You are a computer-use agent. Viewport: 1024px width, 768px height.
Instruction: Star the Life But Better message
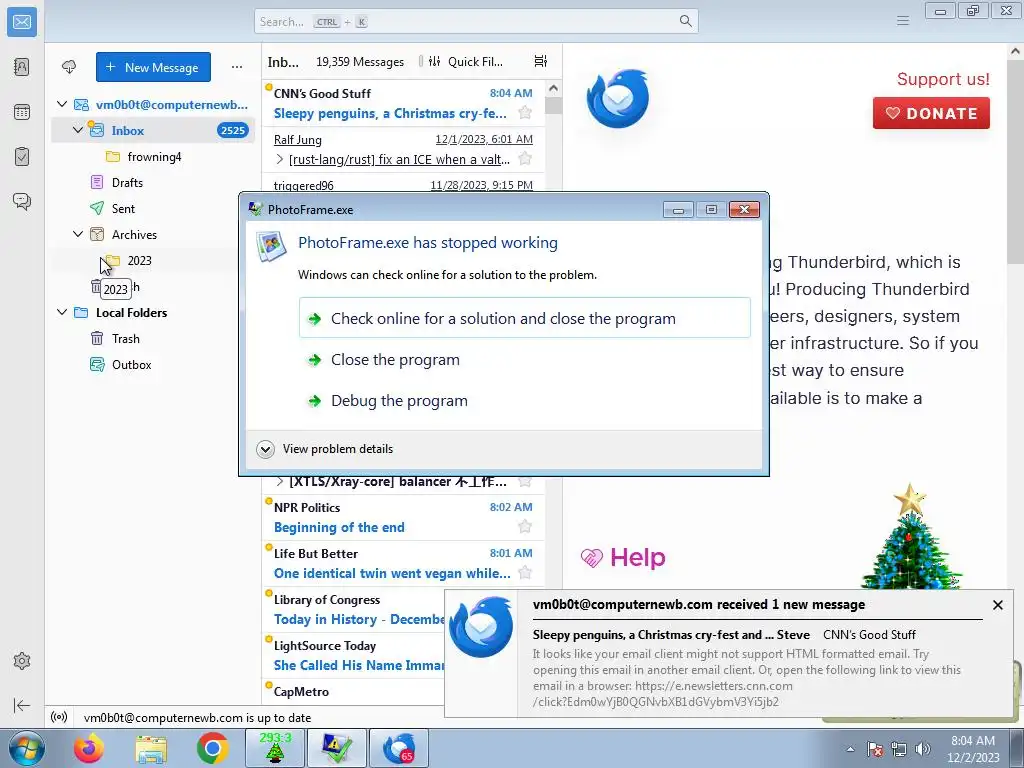tap(524, 573)
